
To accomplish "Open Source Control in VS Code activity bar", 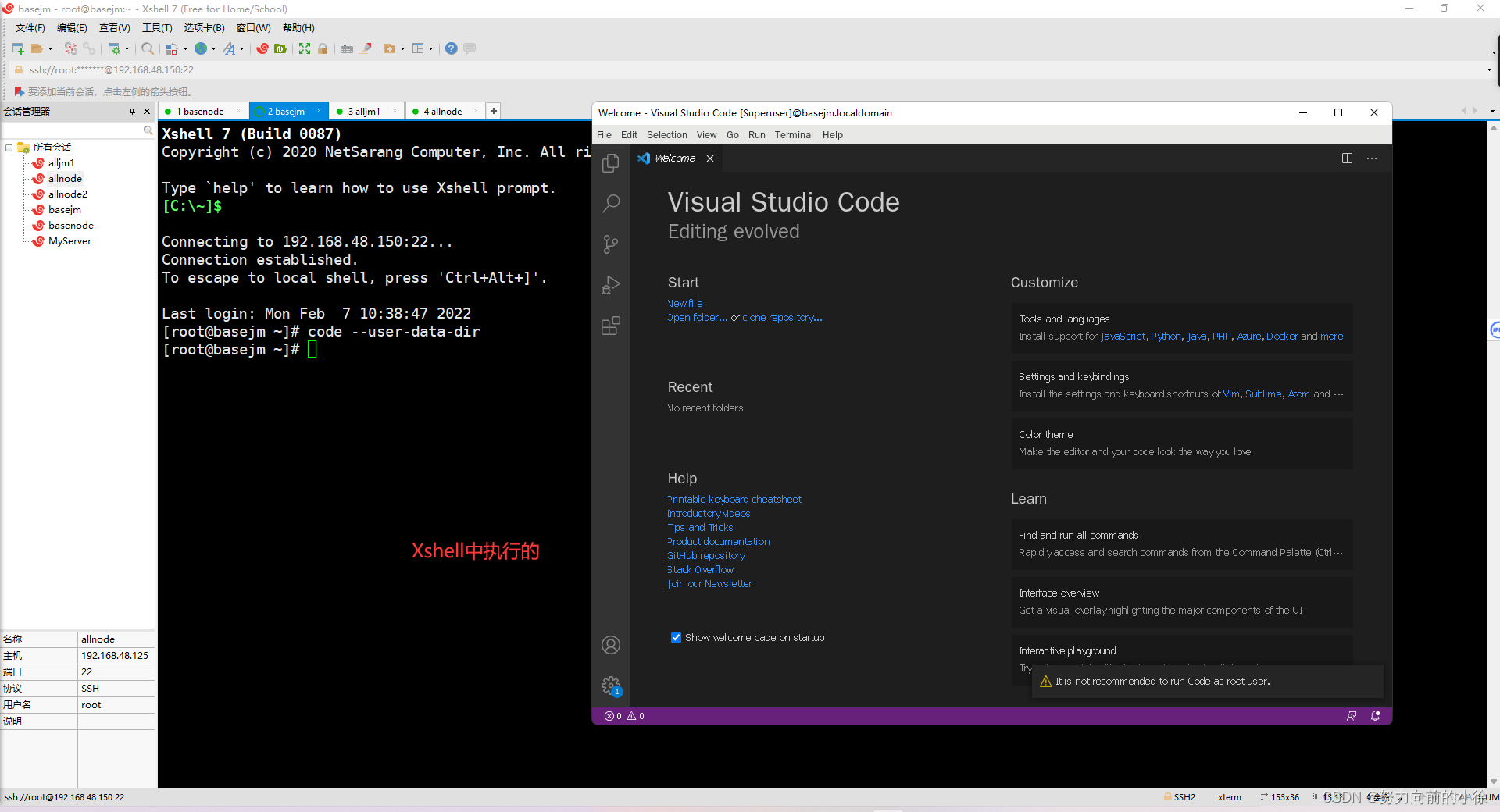I will 611,244.
